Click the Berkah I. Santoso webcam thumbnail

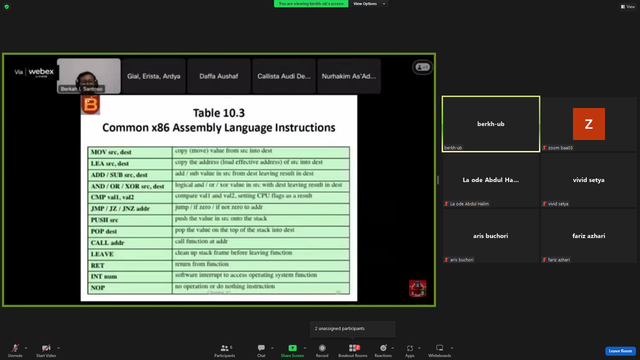pos(89,76)
